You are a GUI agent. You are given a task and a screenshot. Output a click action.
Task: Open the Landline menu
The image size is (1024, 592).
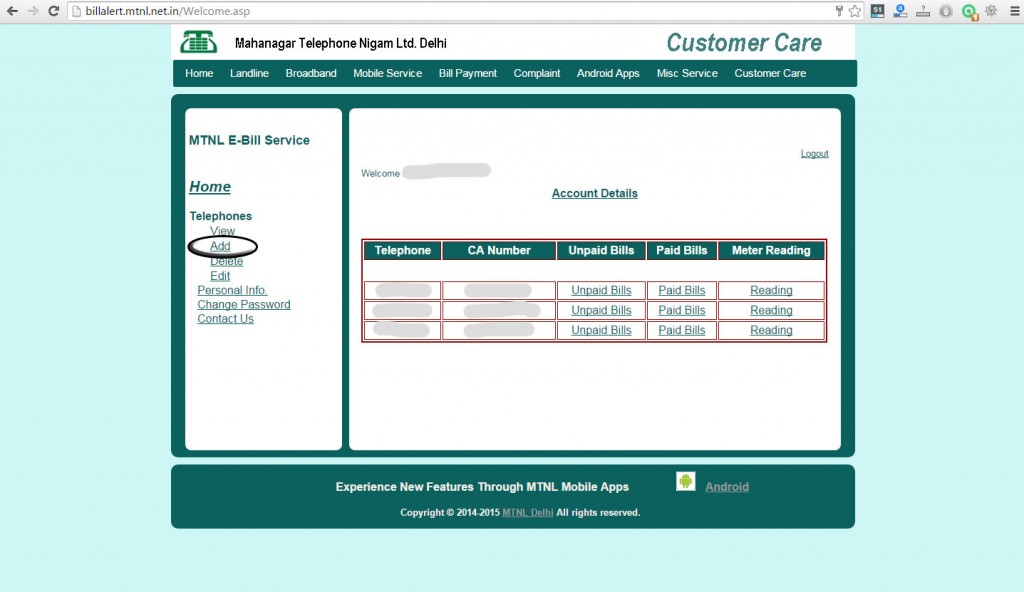(x=249, y=73)
